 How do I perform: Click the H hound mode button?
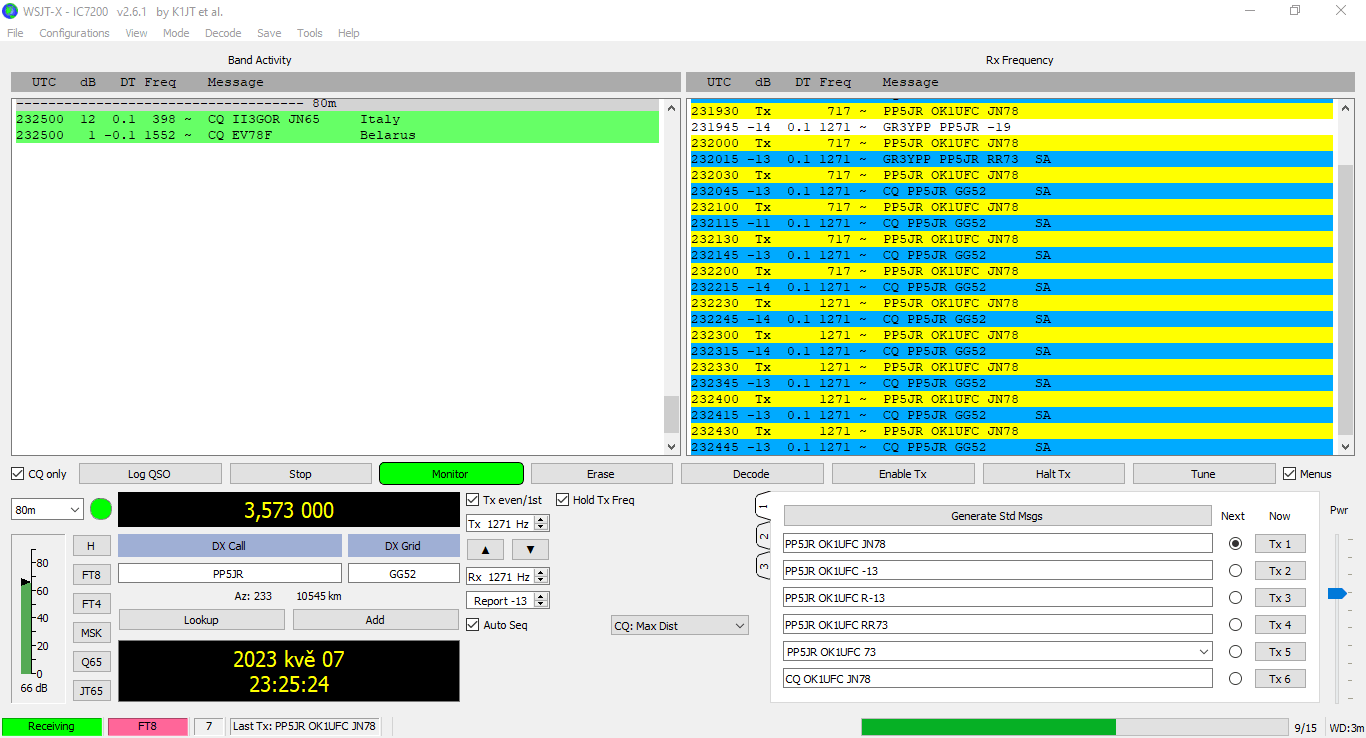coord(91,546)
